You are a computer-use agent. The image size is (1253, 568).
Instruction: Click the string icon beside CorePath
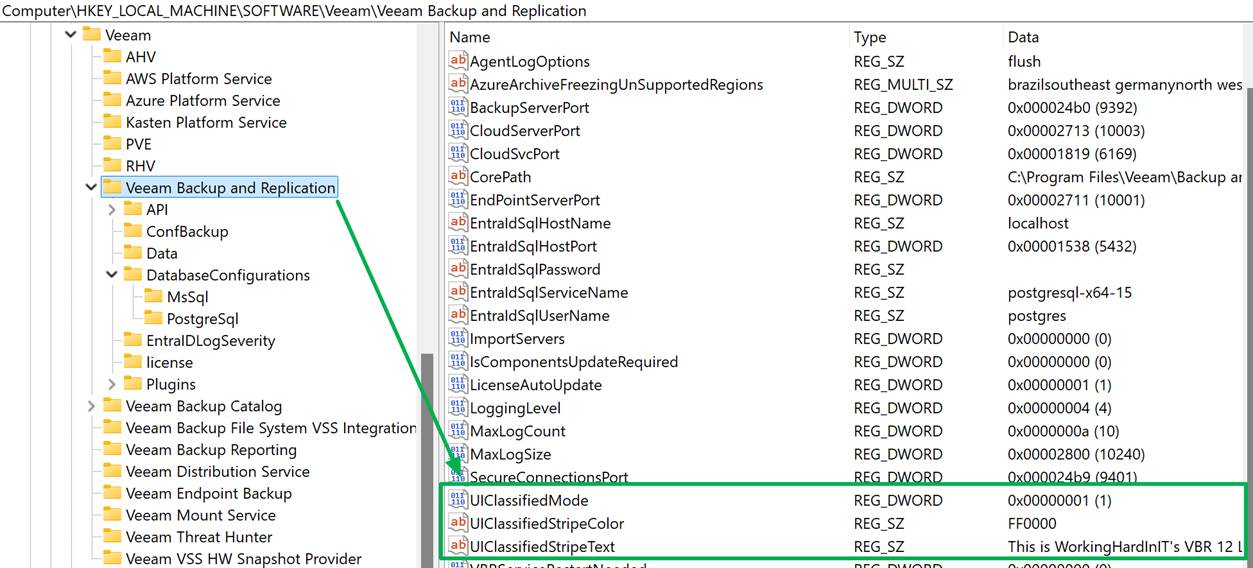(x=458, y=177)
